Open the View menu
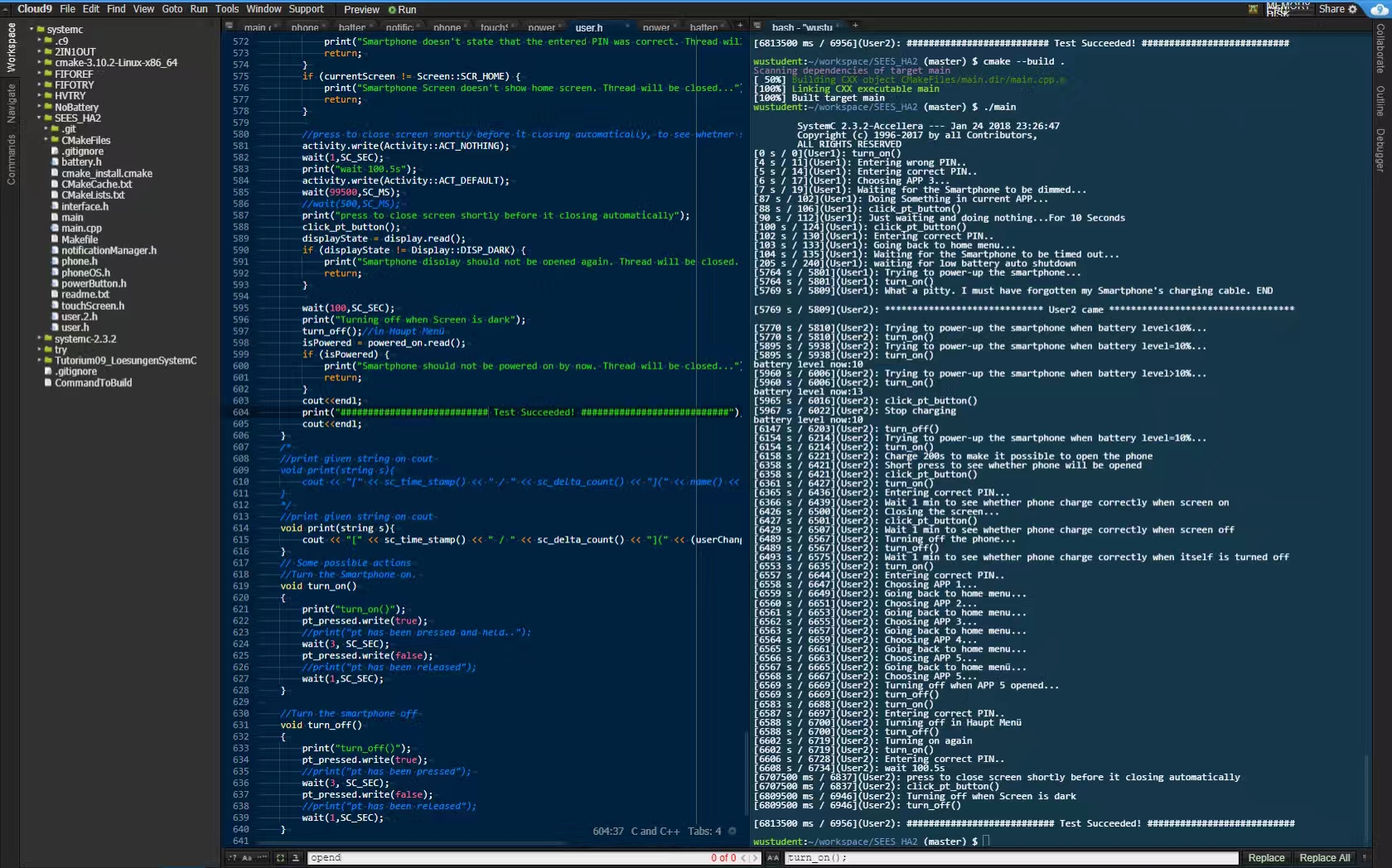The width and height of the screenshot is (1392, 868). click(143, 9)
